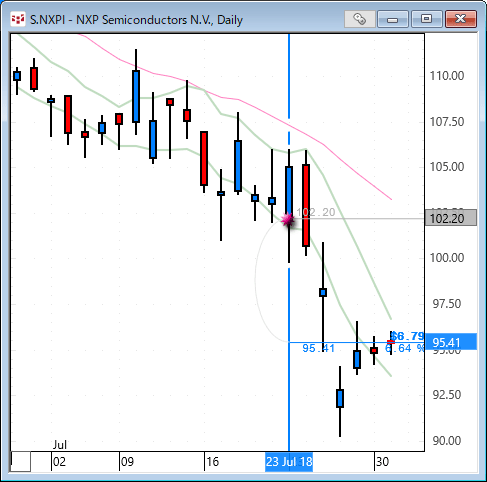
Task: Click the 90.00 price axis label
Action: [x=447, y=441]
